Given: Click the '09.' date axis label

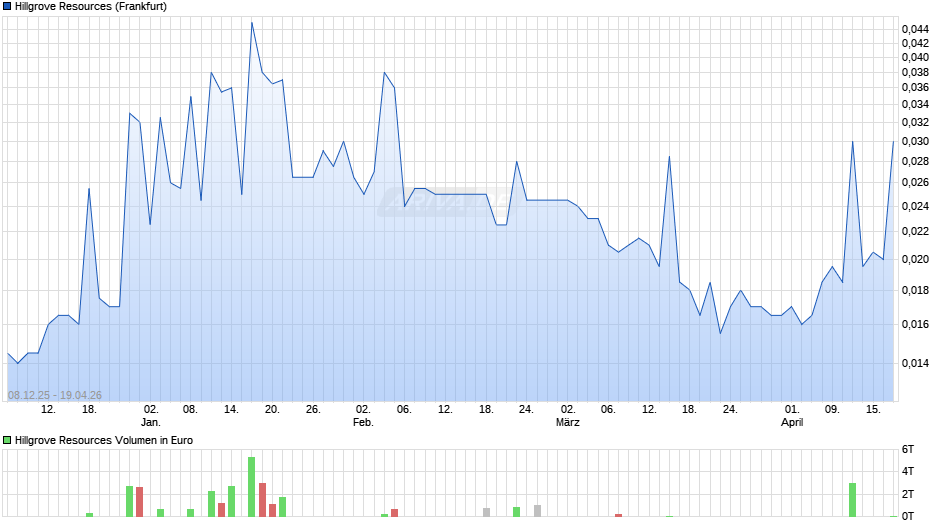Looking at the screenshot, I should point(832,409).
